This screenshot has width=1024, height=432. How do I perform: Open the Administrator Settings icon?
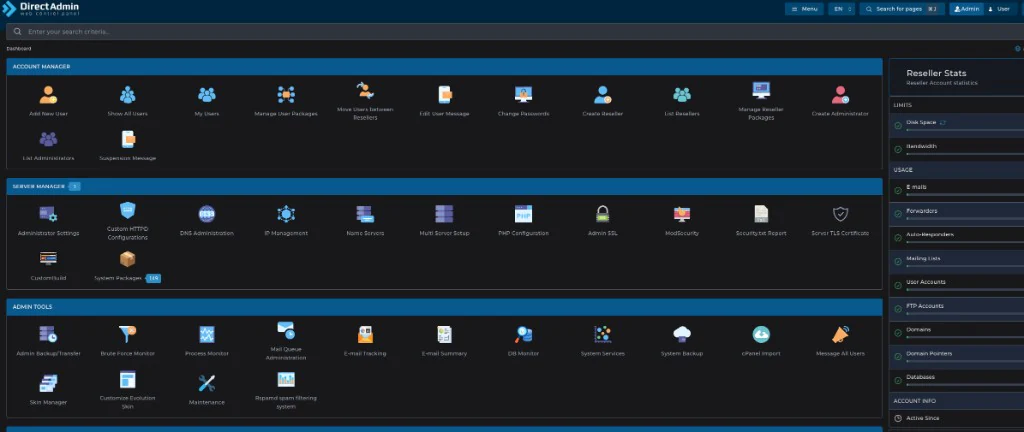(x=48, y=214)
